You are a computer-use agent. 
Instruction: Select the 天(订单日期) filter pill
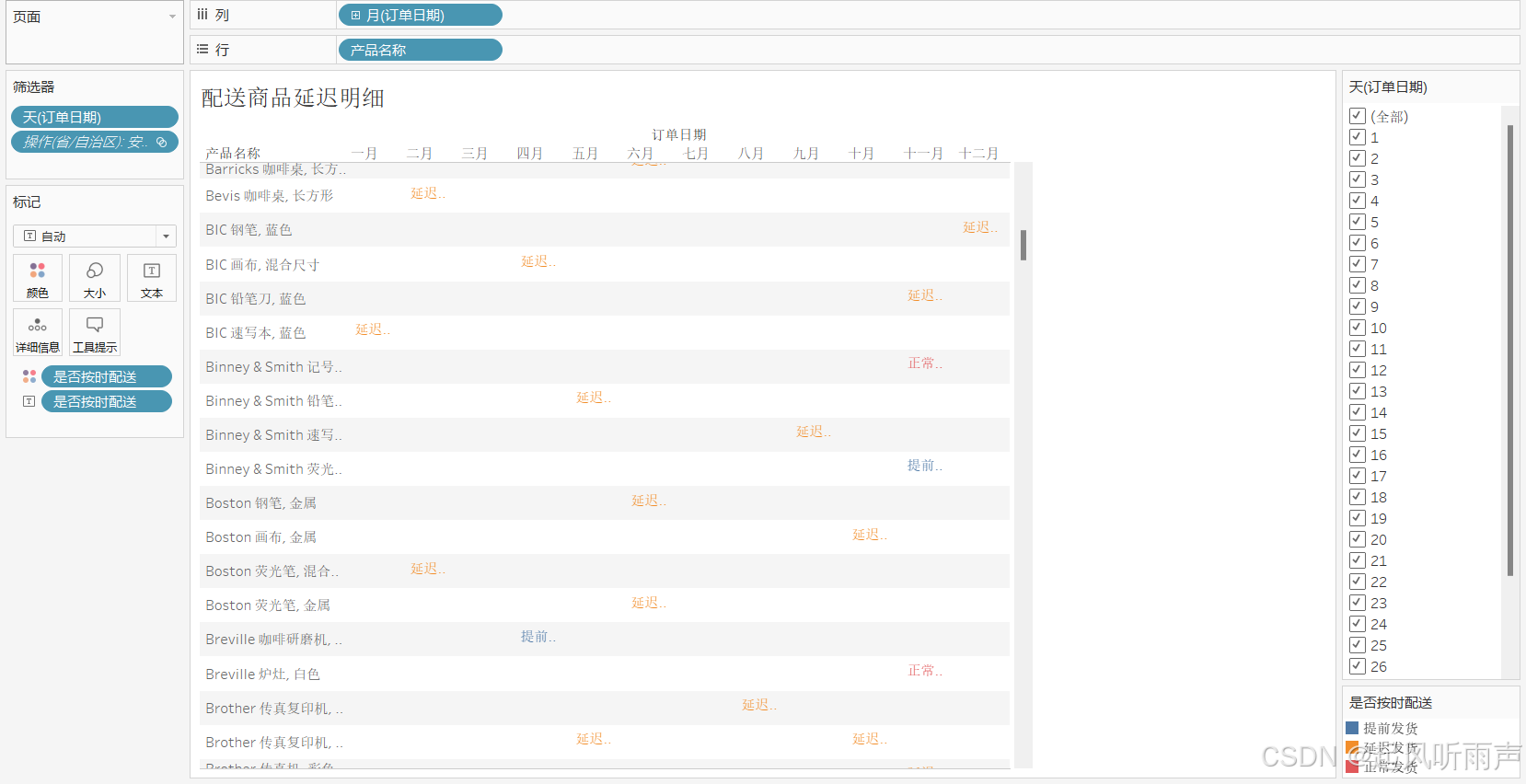(x=95, y=117)
